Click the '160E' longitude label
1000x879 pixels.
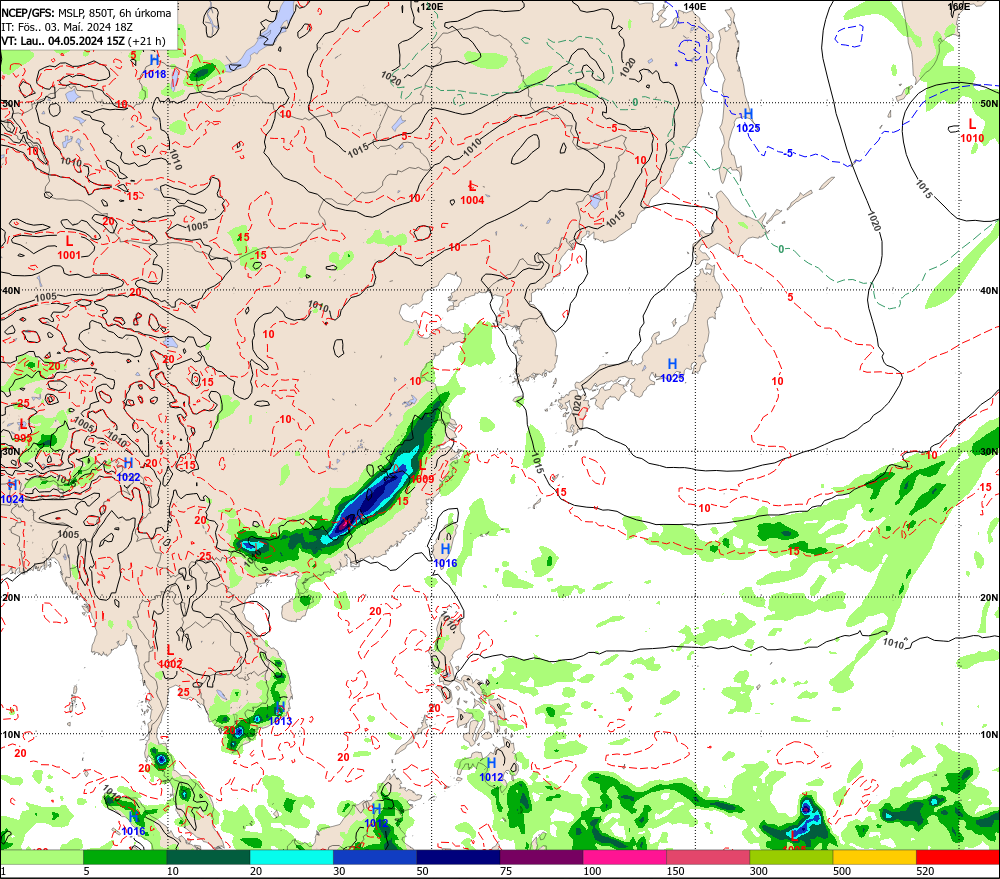pos(959,6)
